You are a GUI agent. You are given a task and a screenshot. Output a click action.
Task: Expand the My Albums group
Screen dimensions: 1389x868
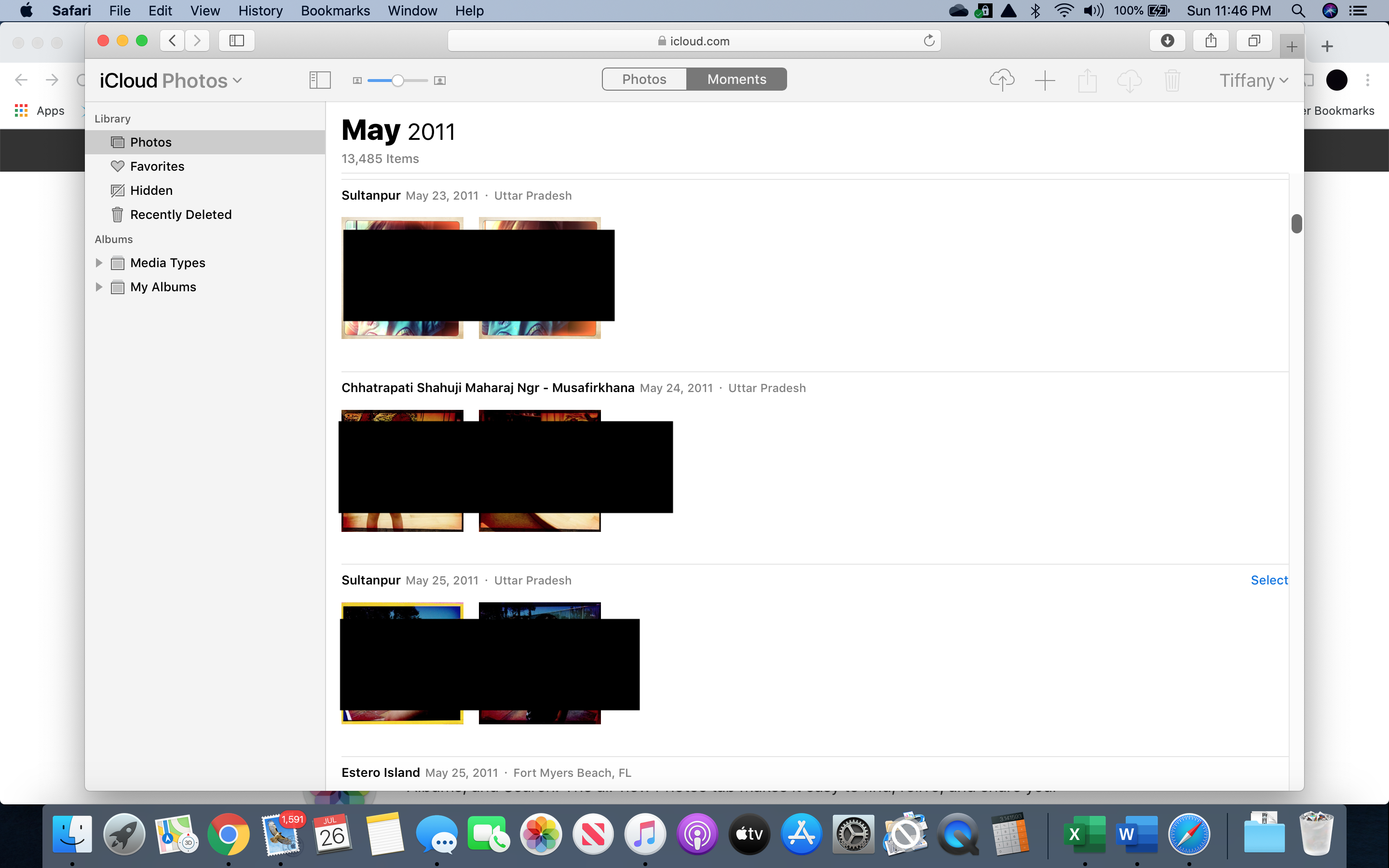[99, 287]
